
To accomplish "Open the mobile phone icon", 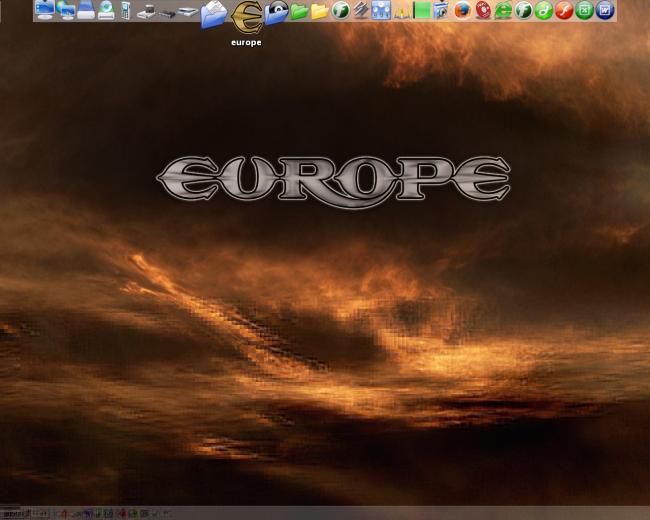I will pos(126,10).
